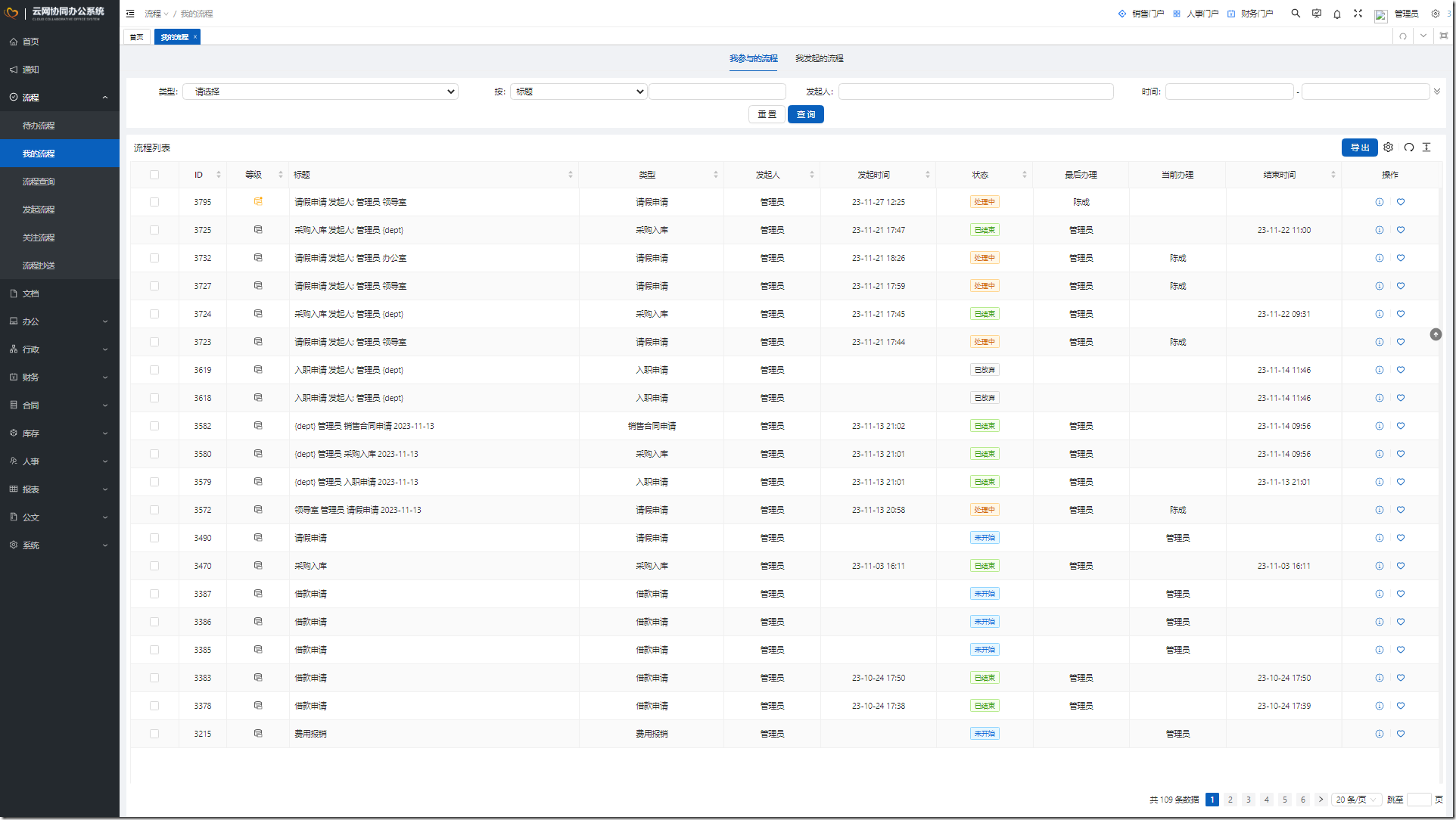Check the checkbox for row 3732
This screenshot has height=820, width=1456.
click(154, 258)
